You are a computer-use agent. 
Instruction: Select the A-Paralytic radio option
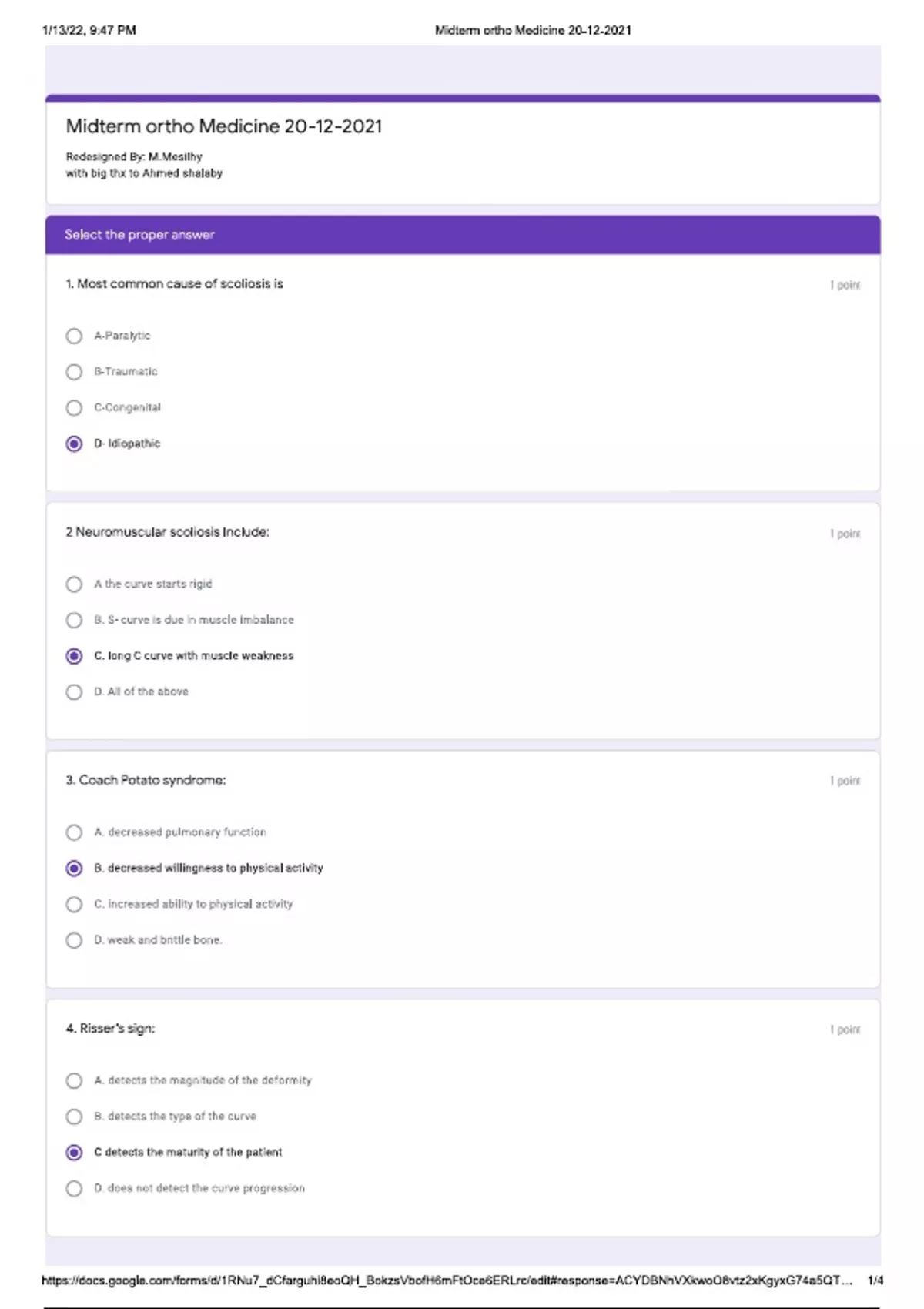click(x=74, y=336)
